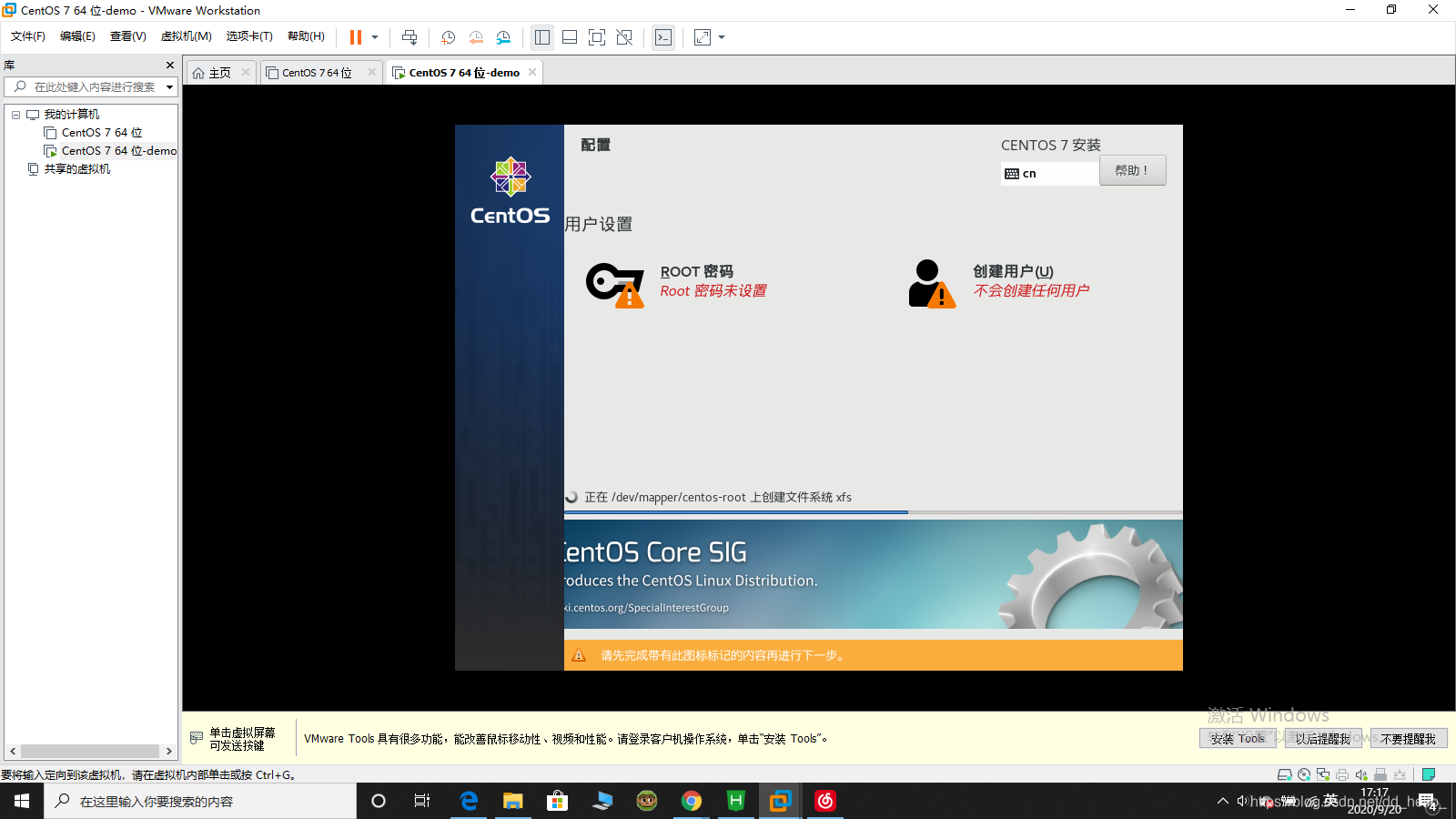Toggle Unity mode icon

point(624,37)
